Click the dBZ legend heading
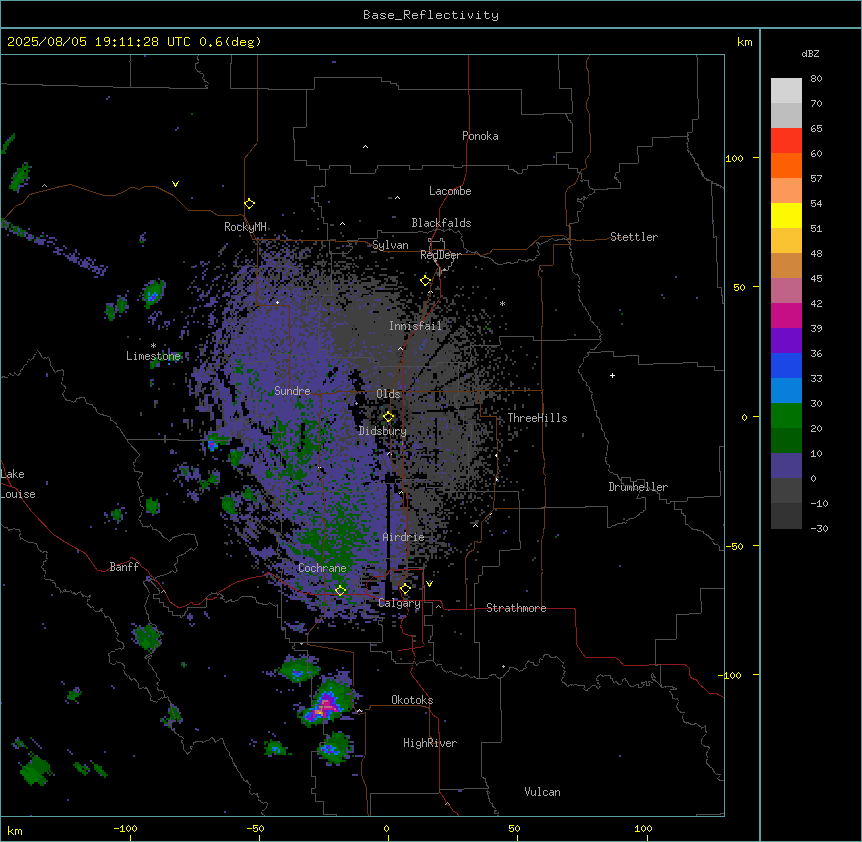This screenshot has height=842, width=862. click(810, 53)
